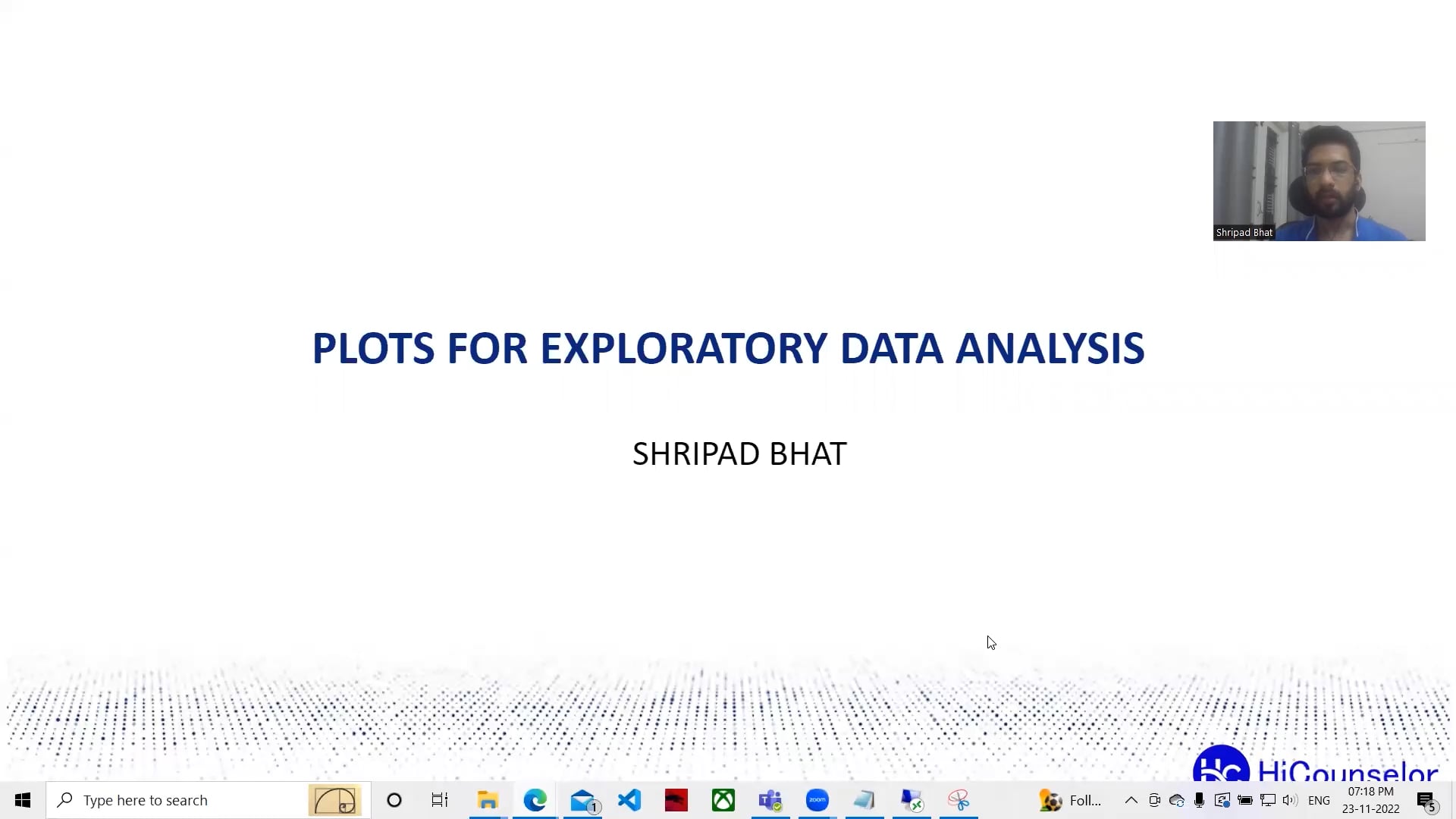The image size is (1456, 819).
Task: Open Visual Studio Code from the taskbar
Action: tap(629, 800)
